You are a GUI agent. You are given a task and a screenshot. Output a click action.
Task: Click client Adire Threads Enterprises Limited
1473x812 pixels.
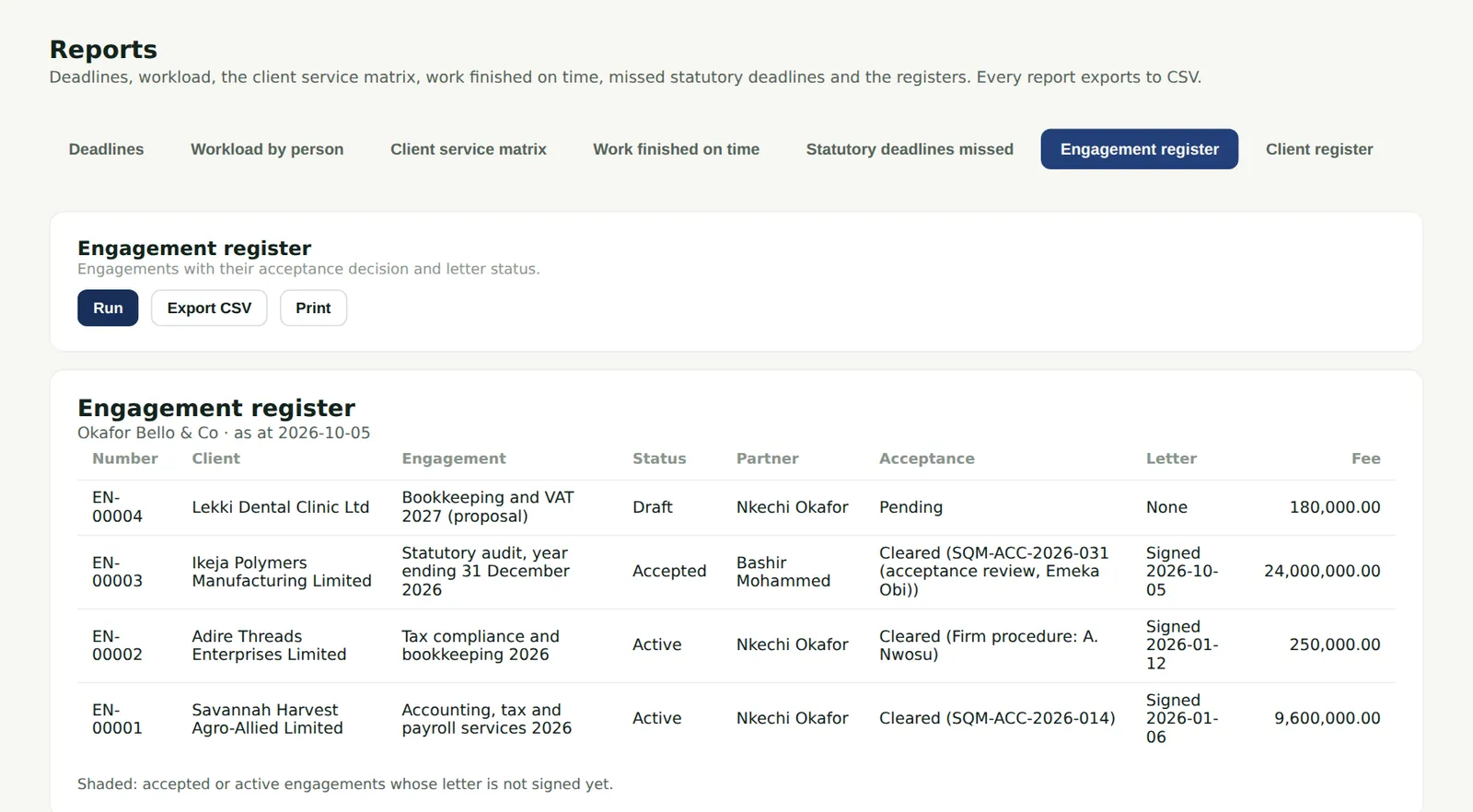coord(269,645)
